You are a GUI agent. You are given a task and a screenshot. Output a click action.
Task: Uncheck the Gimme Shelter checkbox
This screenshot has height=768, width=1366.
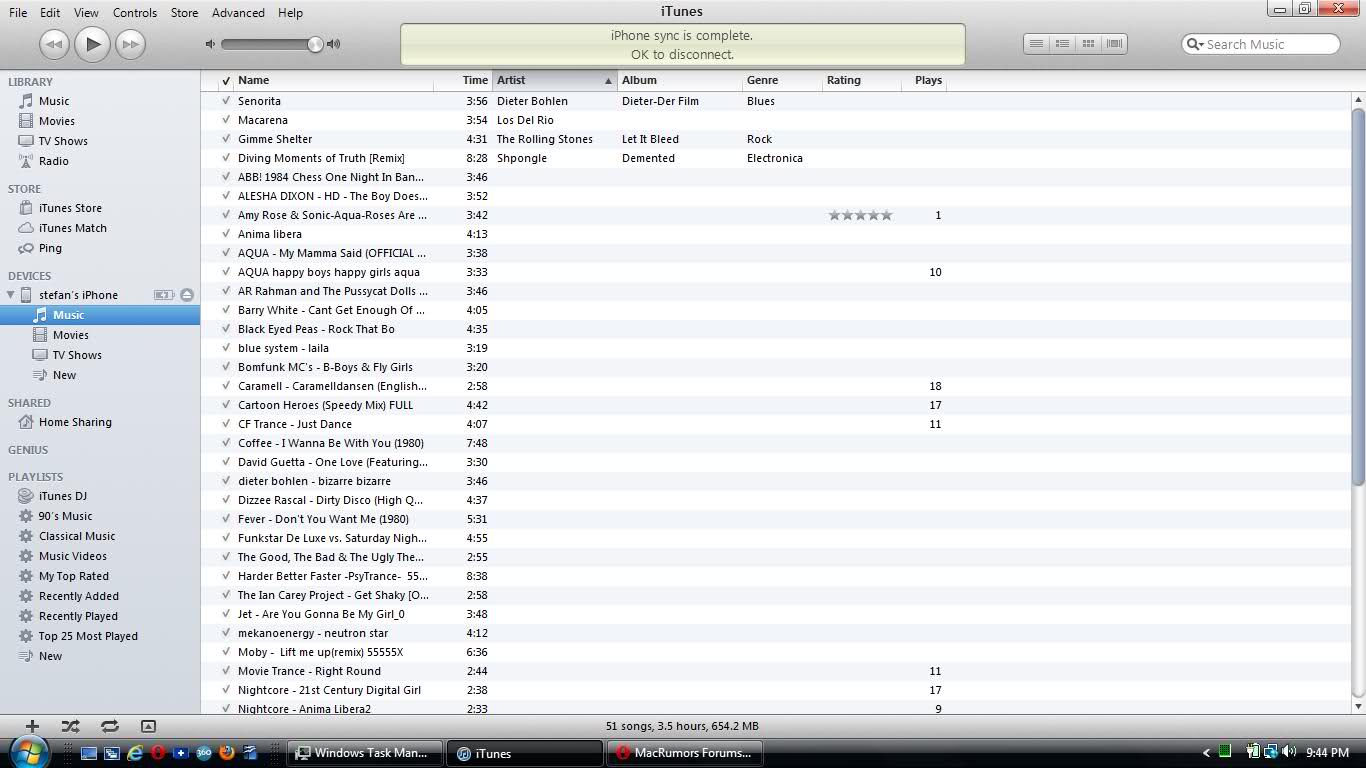(226, 139)
